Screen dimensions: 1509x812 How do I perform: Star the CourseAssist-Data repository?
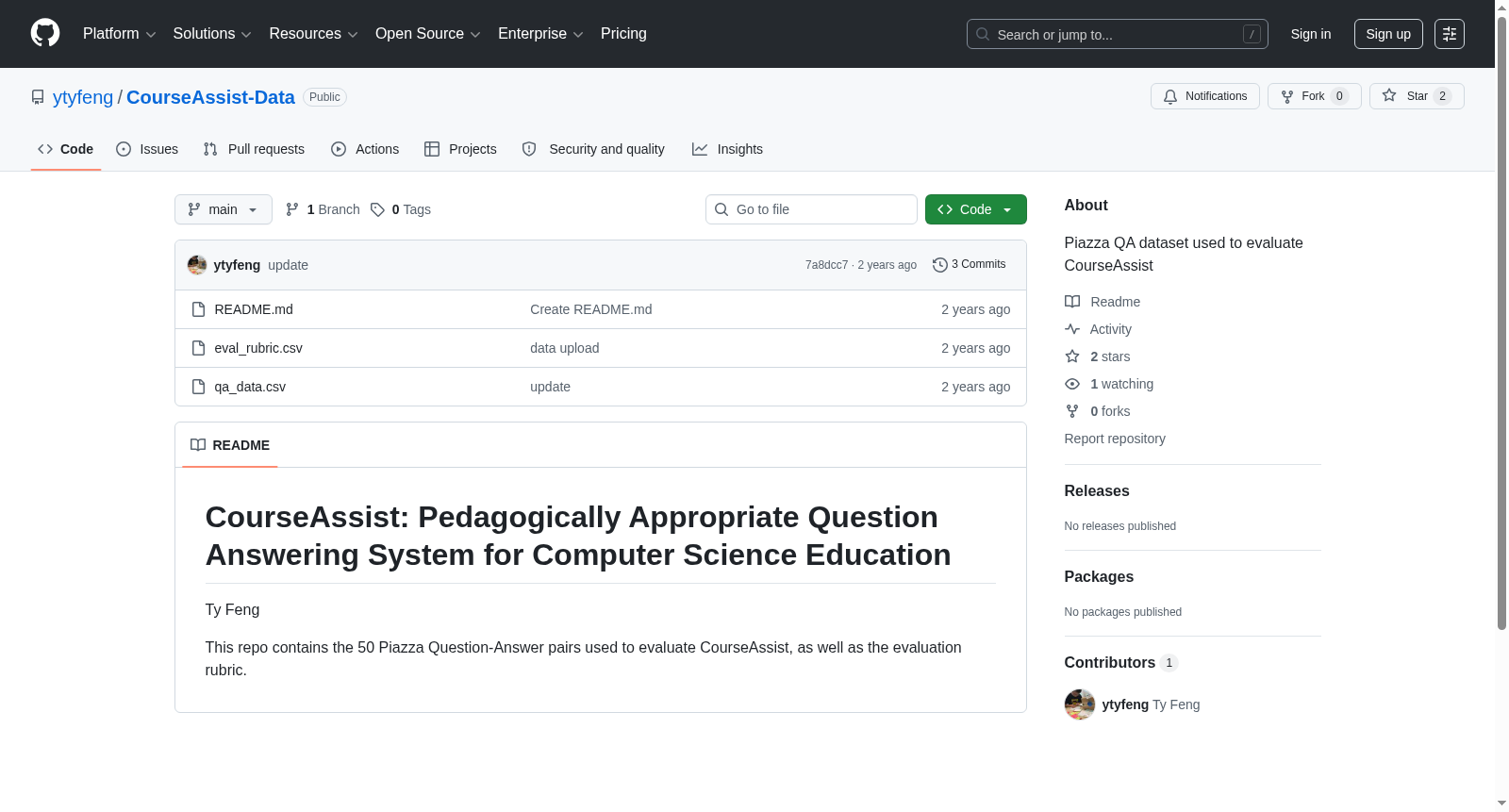point(1417,96)
